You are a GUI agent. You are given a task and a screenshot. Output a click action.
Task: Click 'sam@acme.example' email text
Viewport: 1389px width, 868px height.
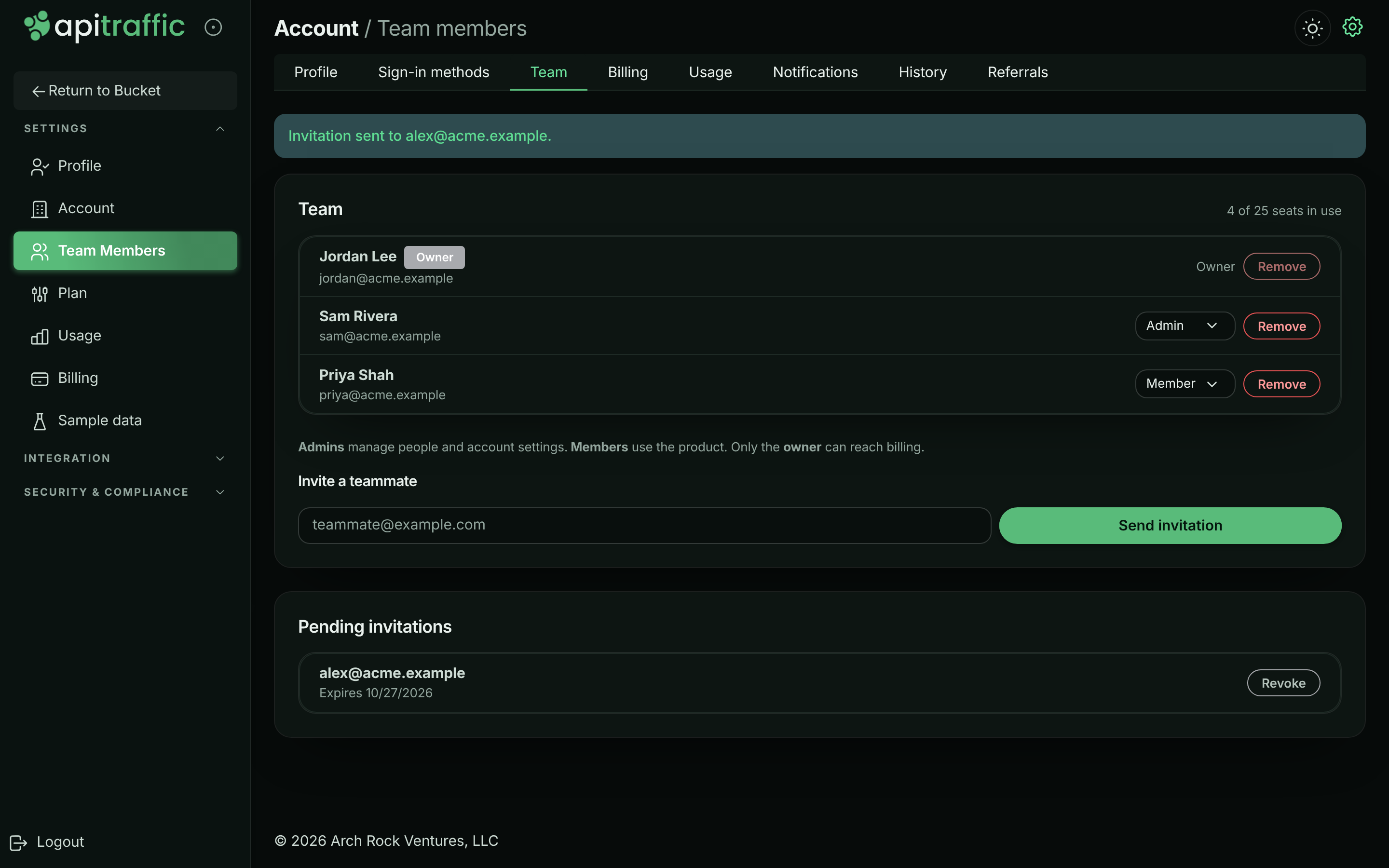[380, 337]
